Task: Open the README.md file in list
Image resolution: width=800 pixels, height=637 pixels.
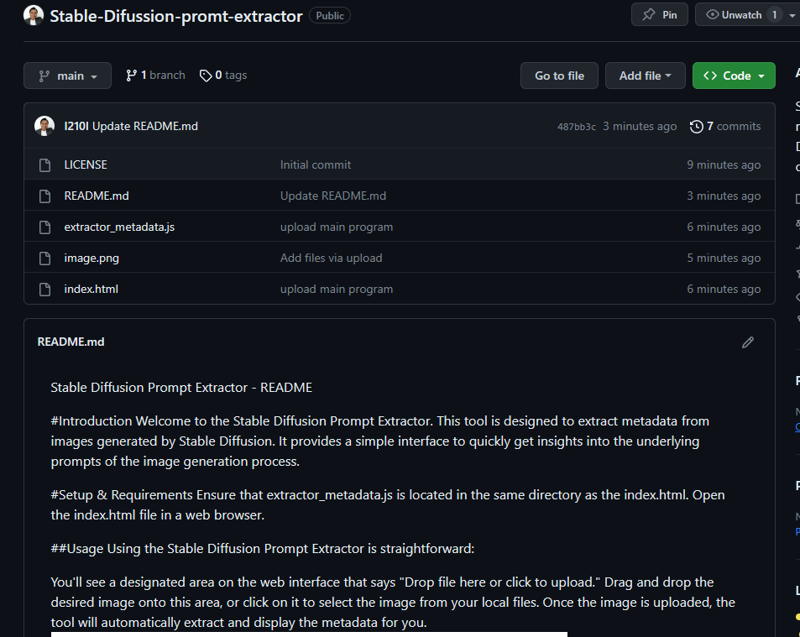Action: point(96,196)
